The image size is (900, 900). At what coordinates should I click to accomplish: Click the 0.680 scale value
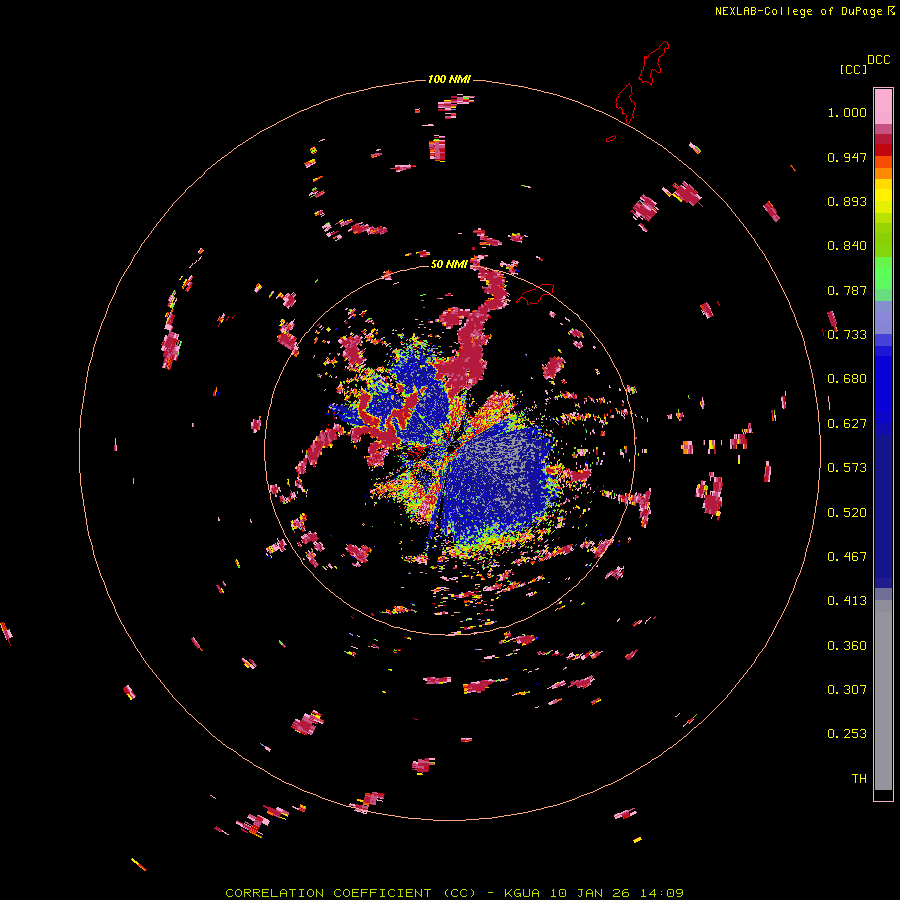847,379
